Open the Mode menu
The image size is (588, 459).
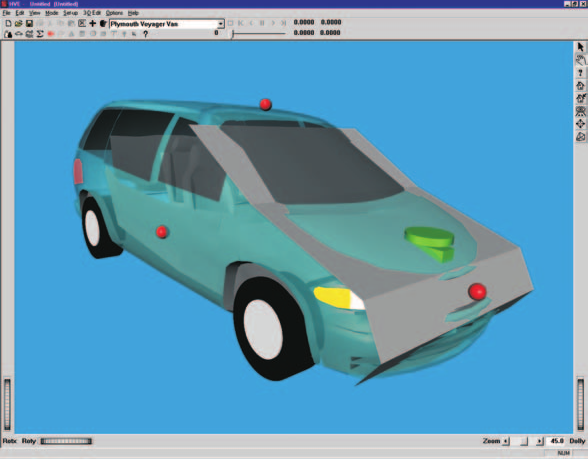point(52,13)
